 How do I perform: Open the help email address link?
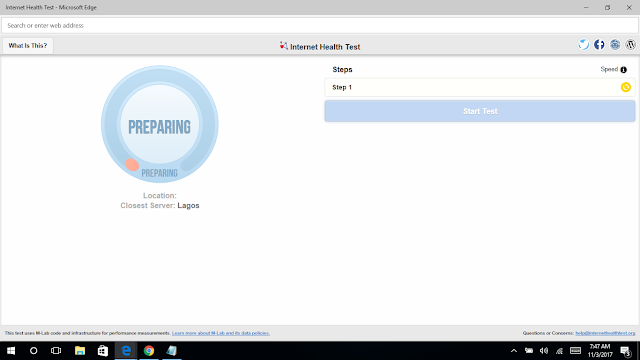(605, 333)
